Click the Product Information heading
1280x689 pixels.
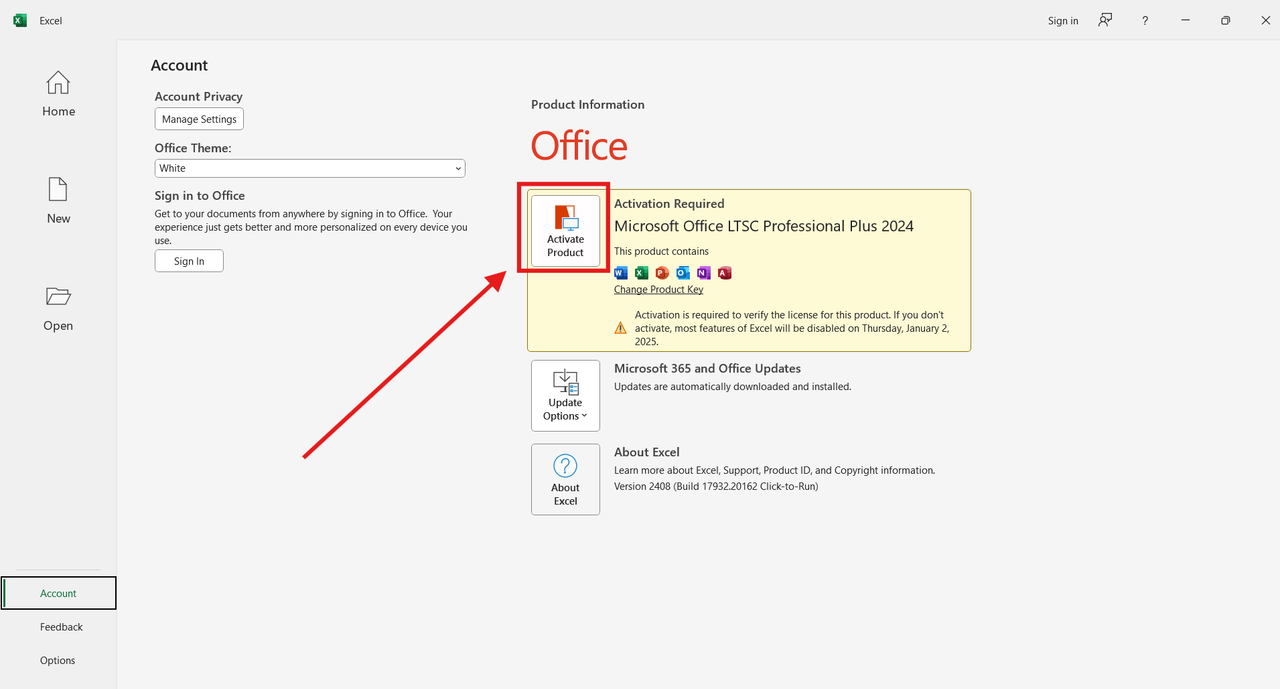(x=588, y=104)
